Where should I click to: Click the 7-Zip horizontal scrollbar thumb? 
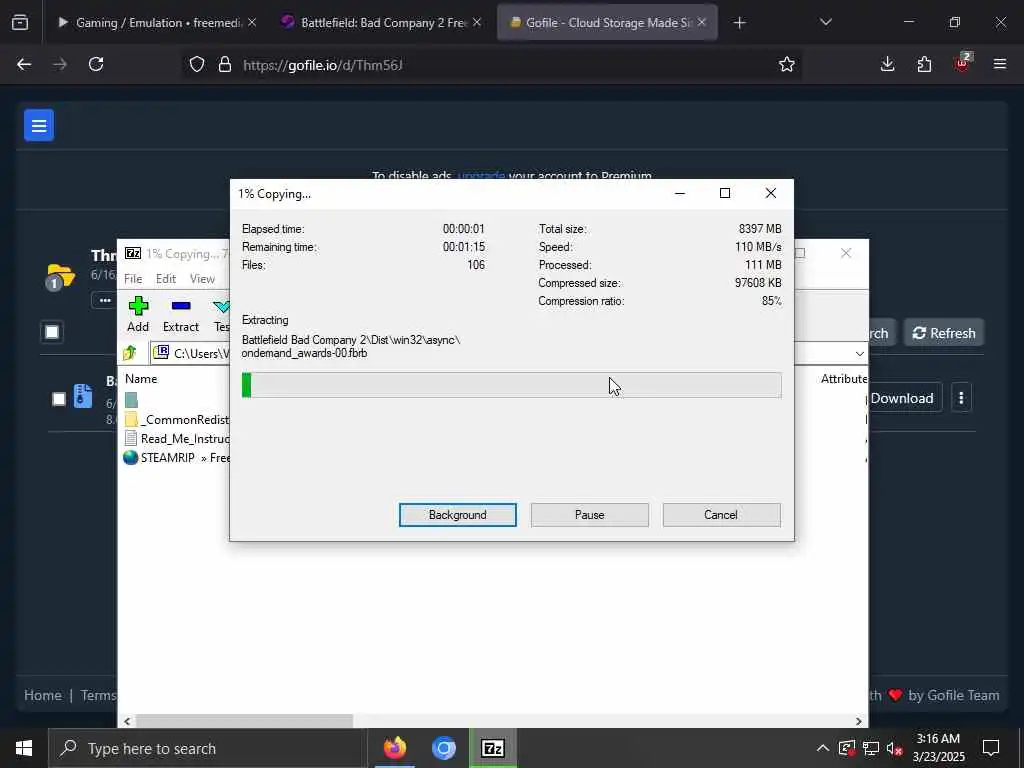[x=244, y=721]
